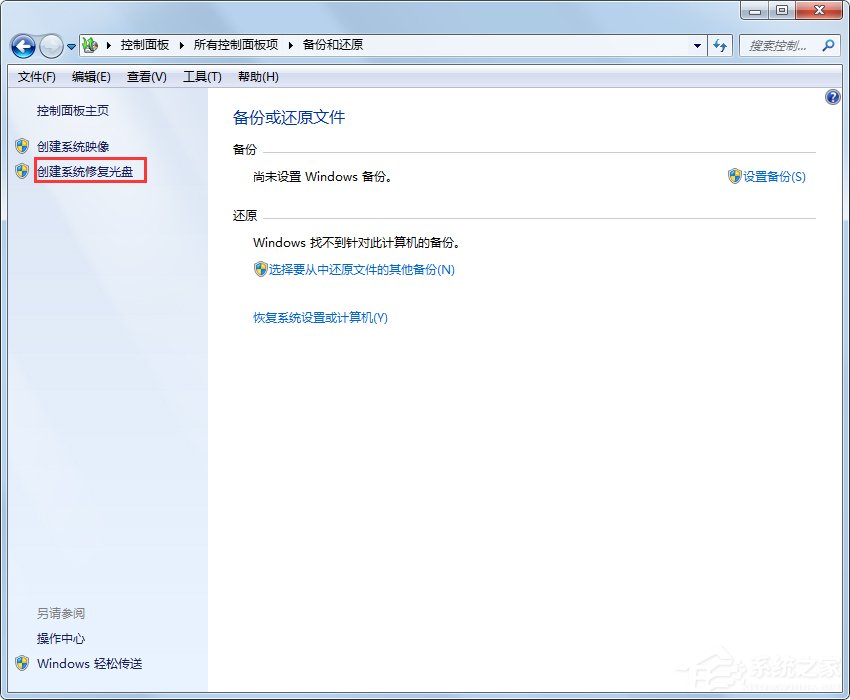Viewport: 850px width, 700px height.
Task: Open the 工具 menu
Action: click(202, 76)
